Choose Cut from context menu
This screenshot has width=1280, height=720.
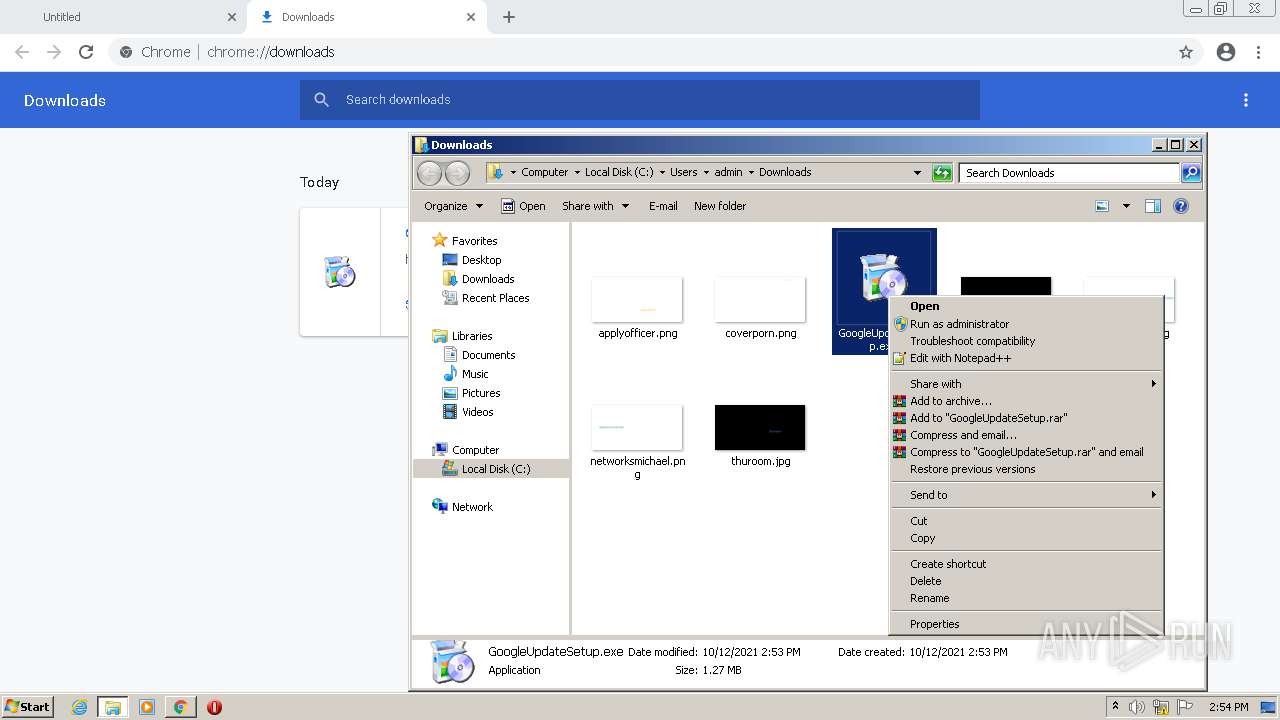pos(1026,521)
